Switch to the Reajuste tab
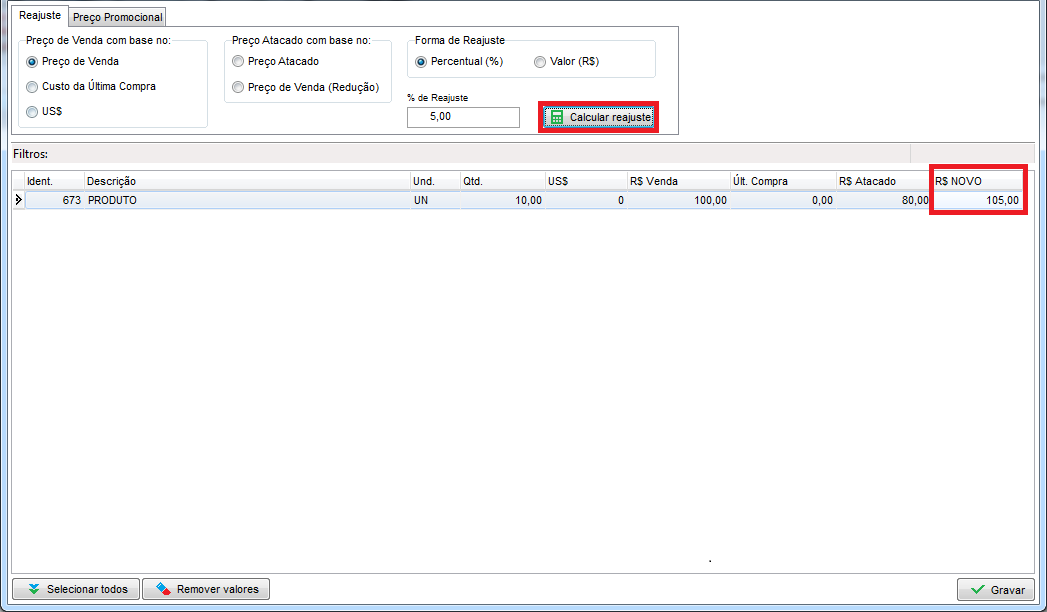Image resolution: width=1047 pixels, height=612 pixels. 40,16
